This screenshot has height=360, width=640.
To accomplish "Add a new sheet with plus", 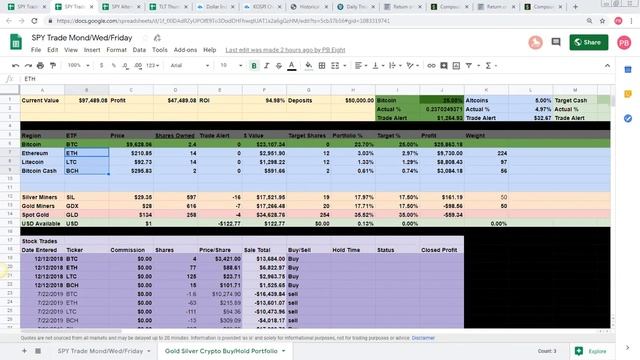I will coord(24,351).
